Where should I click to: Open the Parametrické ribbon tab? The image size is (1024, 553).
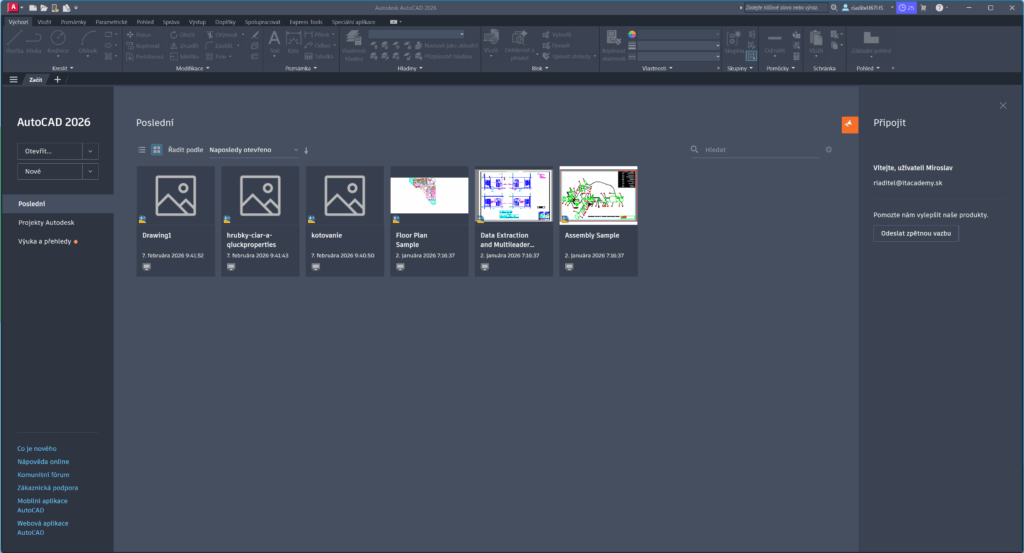pyautogui.click(x=111, y=22)
